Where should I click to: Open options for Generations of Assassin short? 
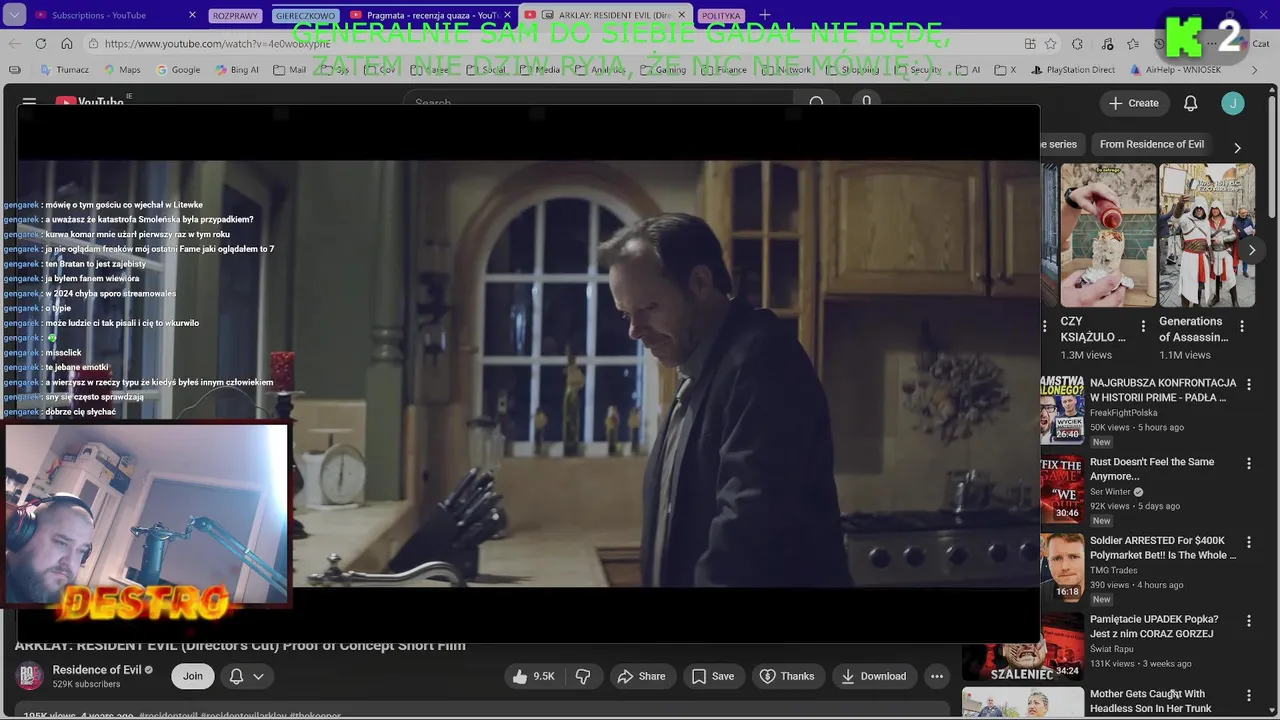(x=1242, y=326)
